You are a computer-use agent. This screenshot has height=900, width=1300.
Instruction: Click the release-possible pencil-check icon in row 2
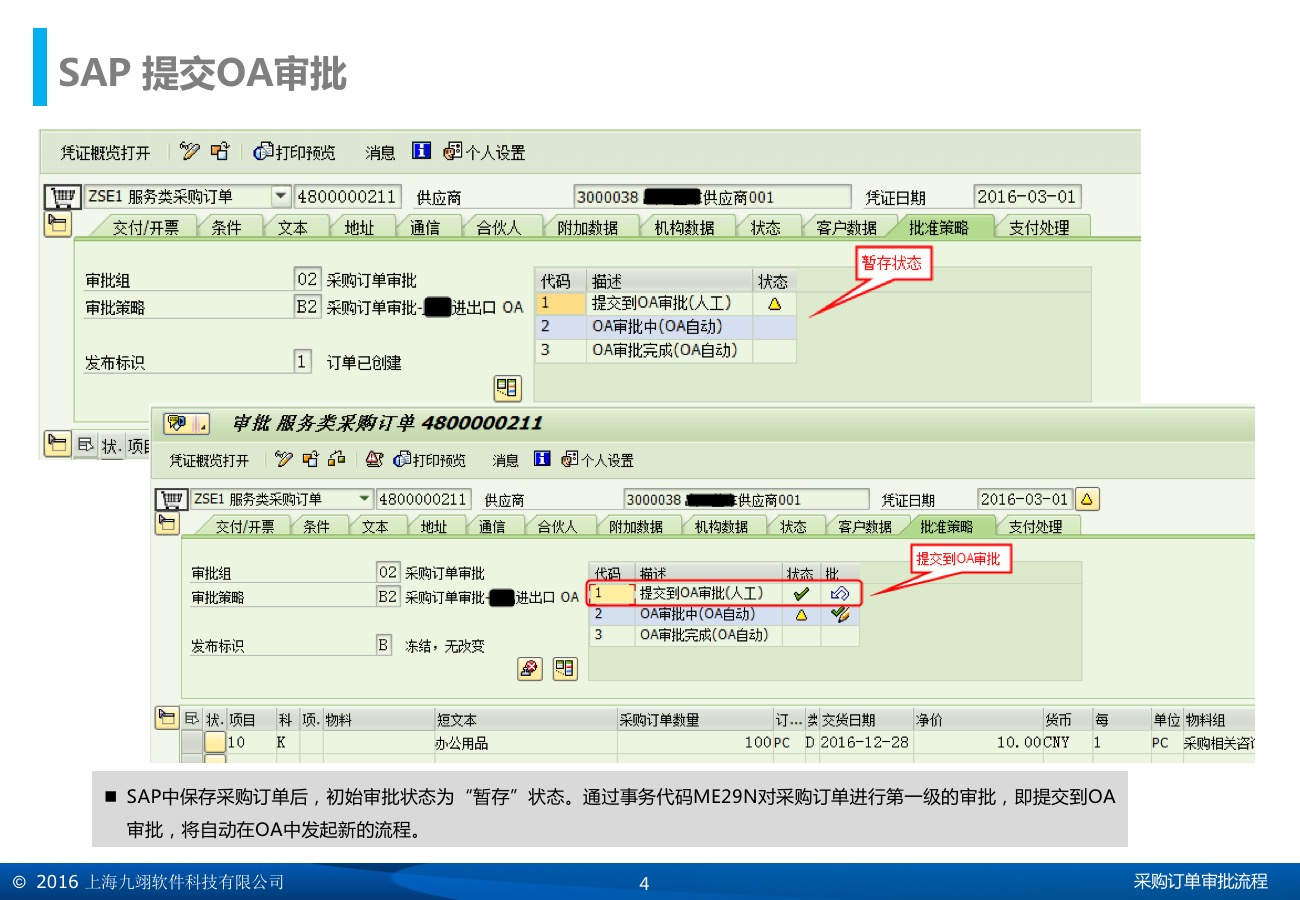[x=840, y=615]
